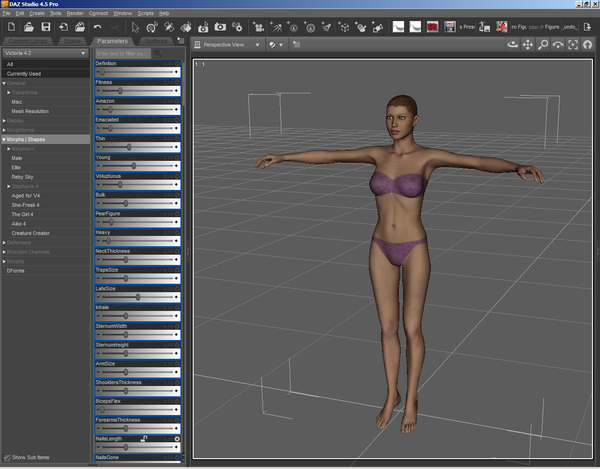Screen dimensions: 600x469
Task: Expand the Transforms tree node
Action: tap(9, 92)
